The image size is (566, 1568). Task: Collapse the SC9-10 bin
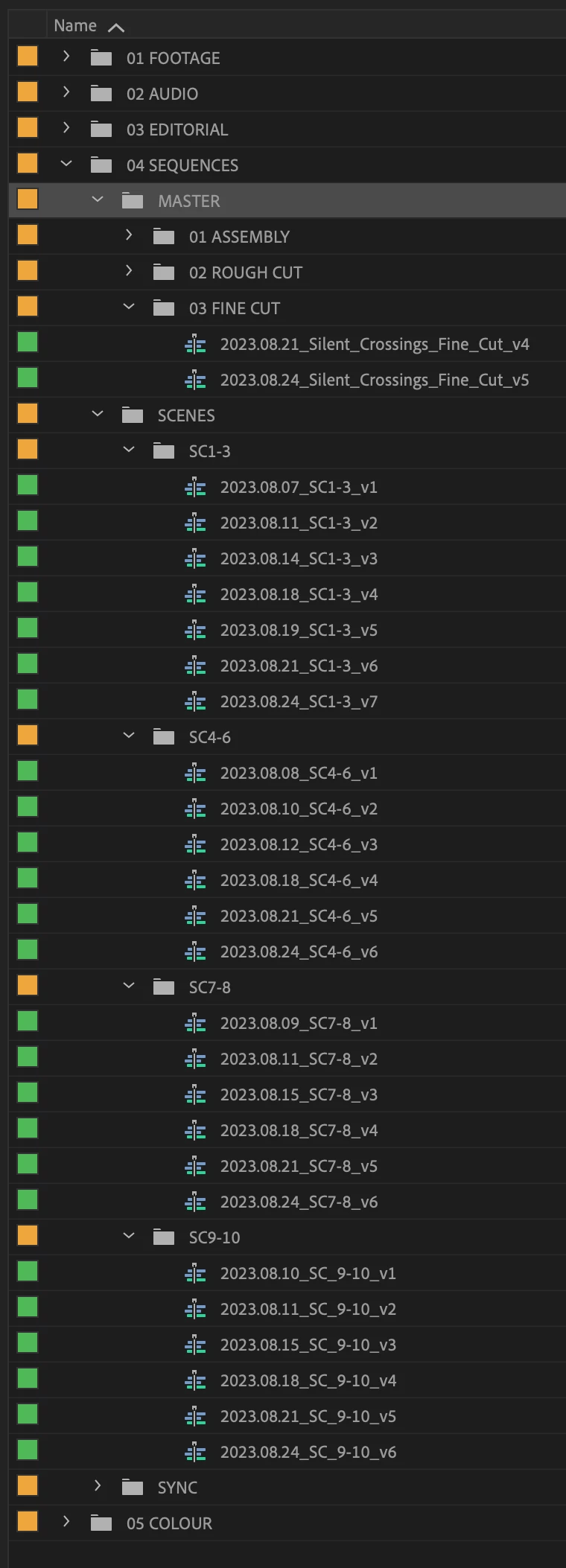129,1236
